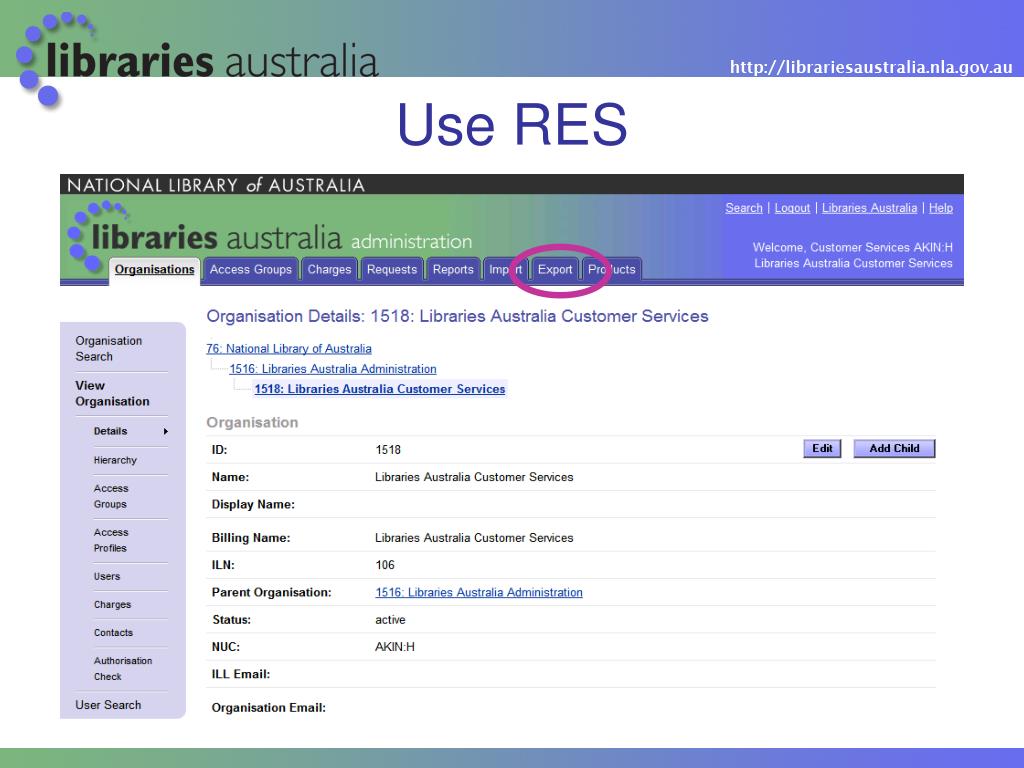1024x768 pixels.
Task: Open Contacts in the sidebar
Action: pos(113,632)
